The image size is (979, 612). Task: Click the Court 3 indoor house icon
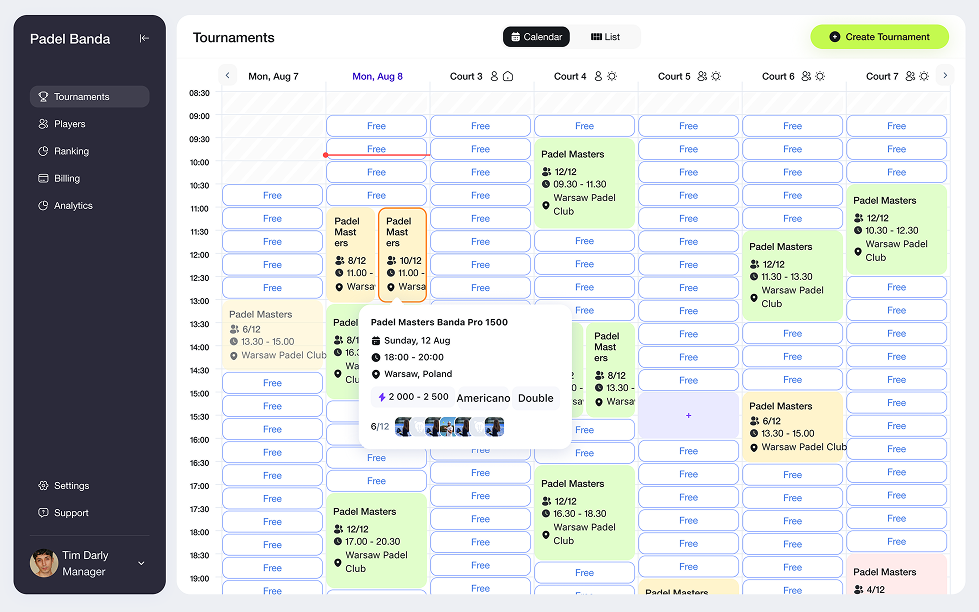pyautogui.click(x=508, y=76)
